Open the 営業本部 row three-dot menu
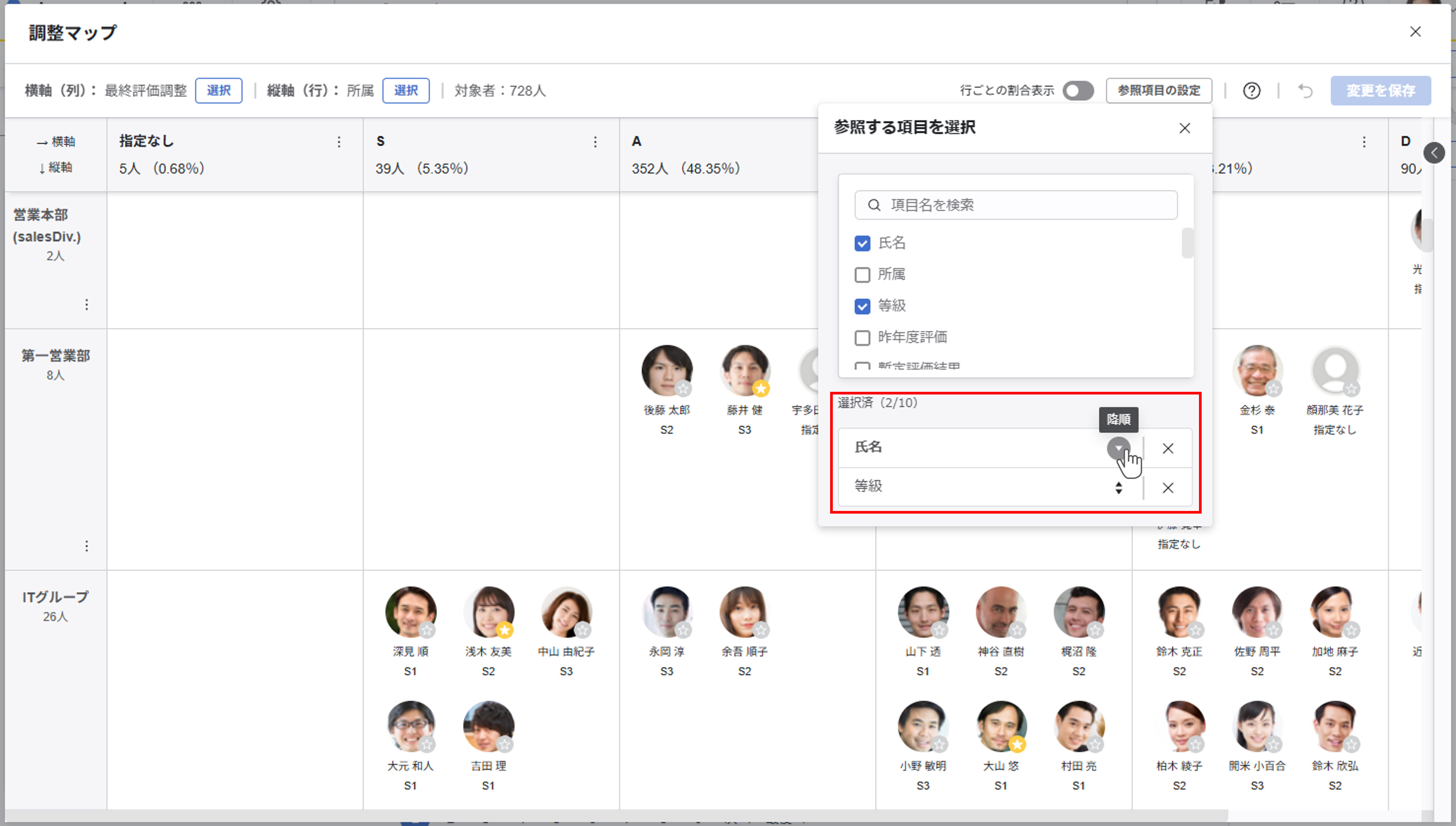This screenshot has width=1456, height=826. (x=86, y=305)
